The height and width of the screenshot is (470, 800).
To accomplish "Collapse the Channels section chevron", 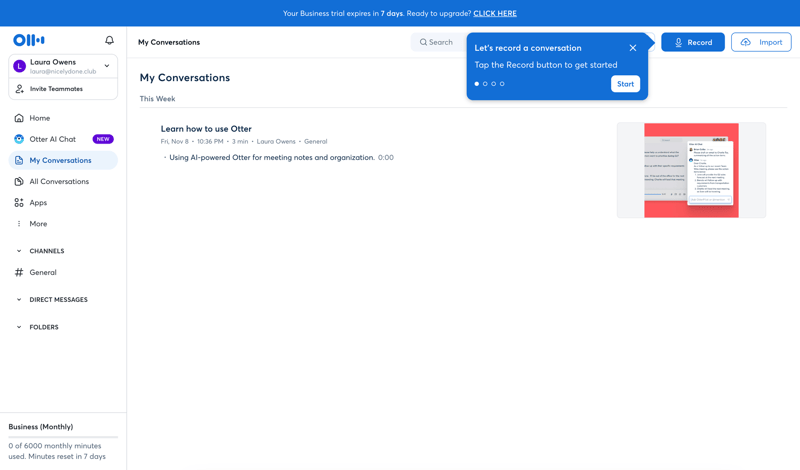I will point(19,251).
